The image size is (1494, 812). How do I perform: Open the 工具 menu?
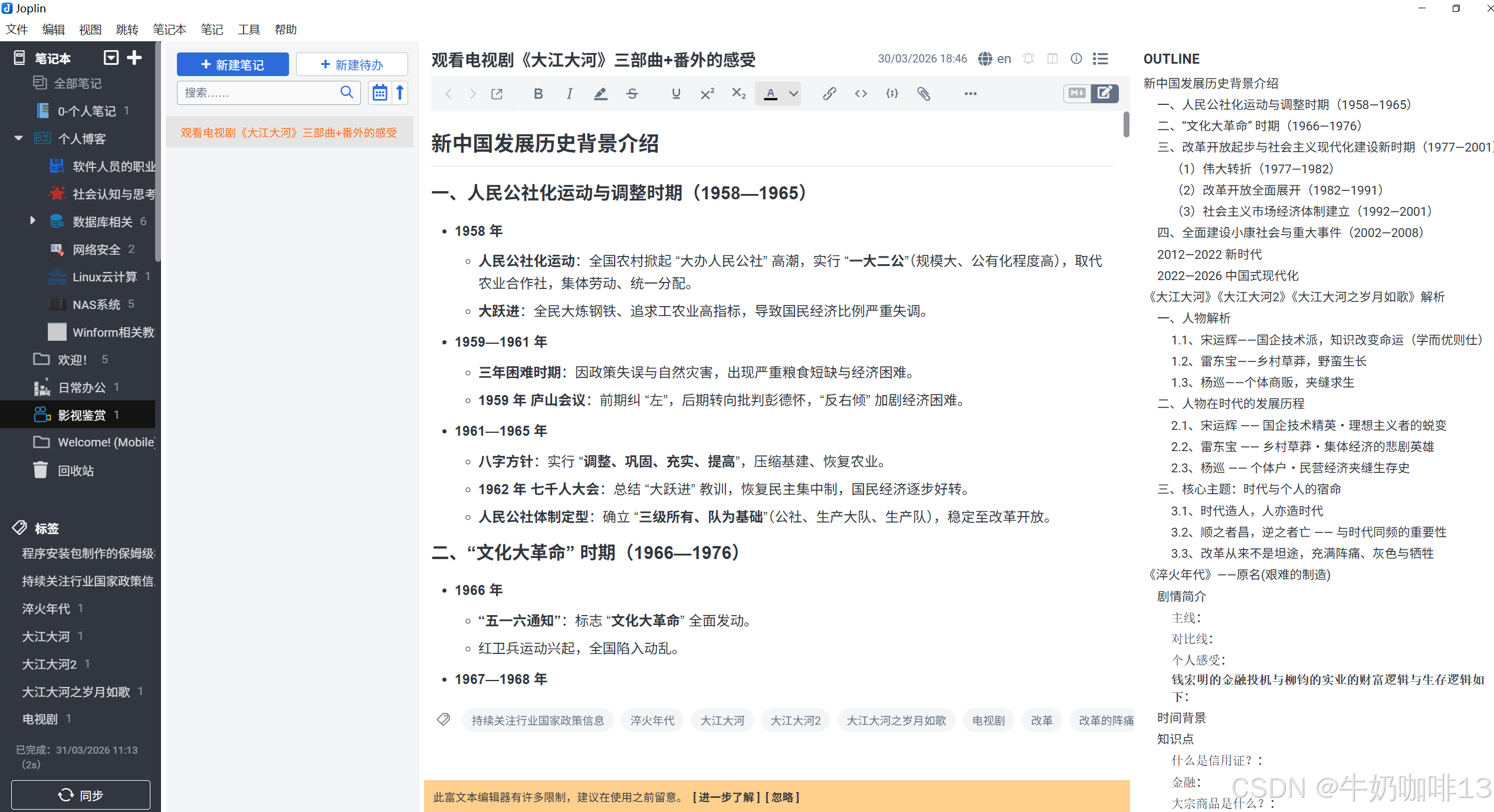248,29
